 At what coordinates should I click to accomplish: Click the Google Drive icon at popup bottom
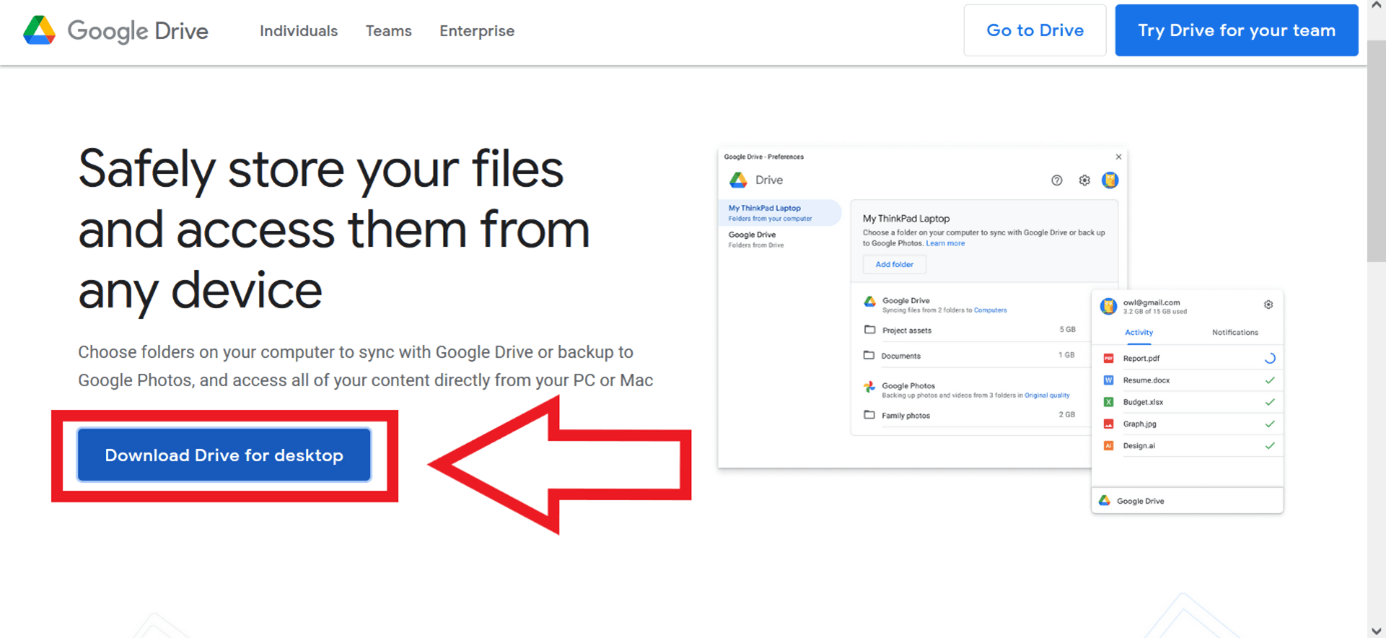click(x=1103, y=500)
